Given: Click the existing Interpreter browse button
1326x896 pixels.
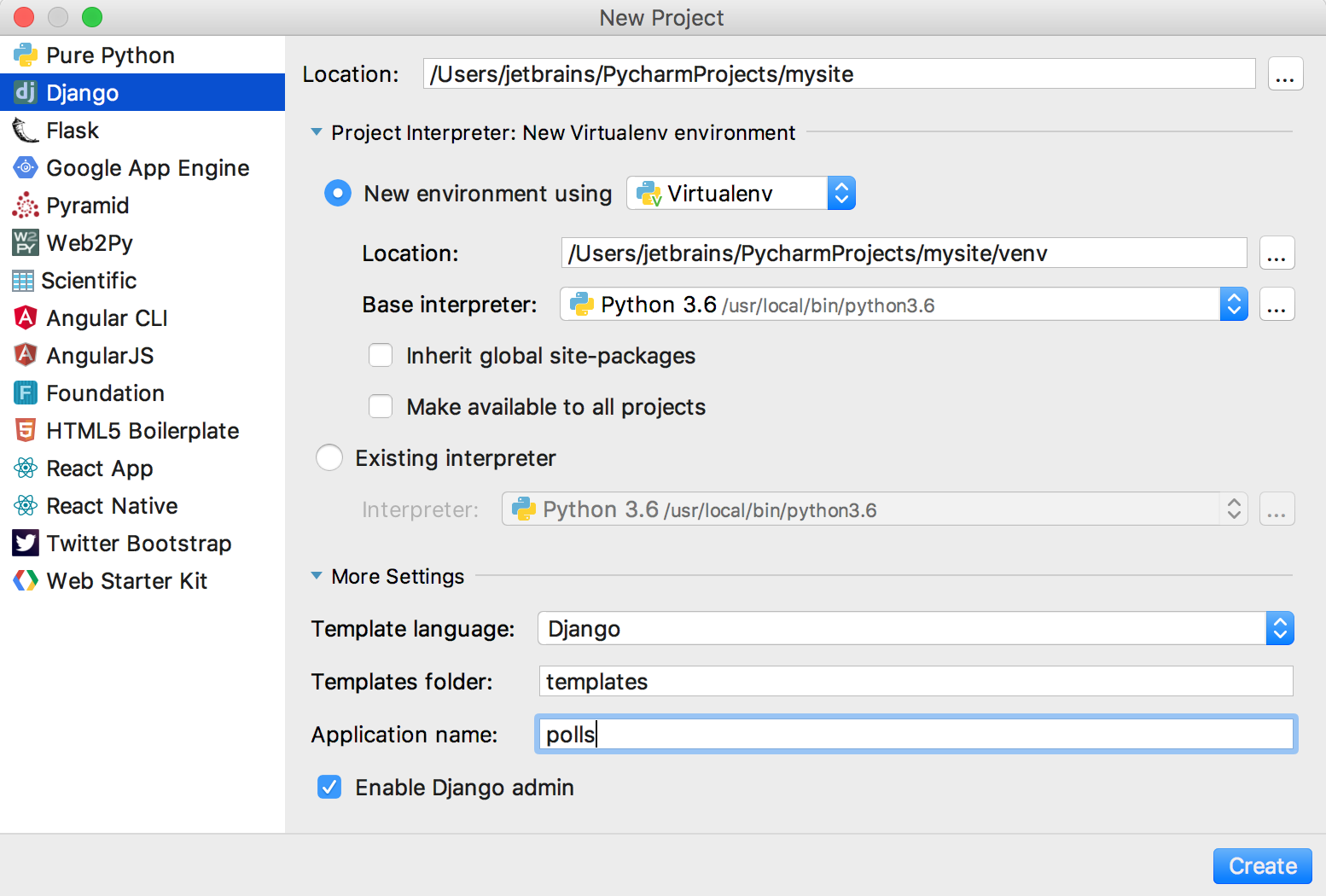Looking at the screenshot, I should [1277, 509].
